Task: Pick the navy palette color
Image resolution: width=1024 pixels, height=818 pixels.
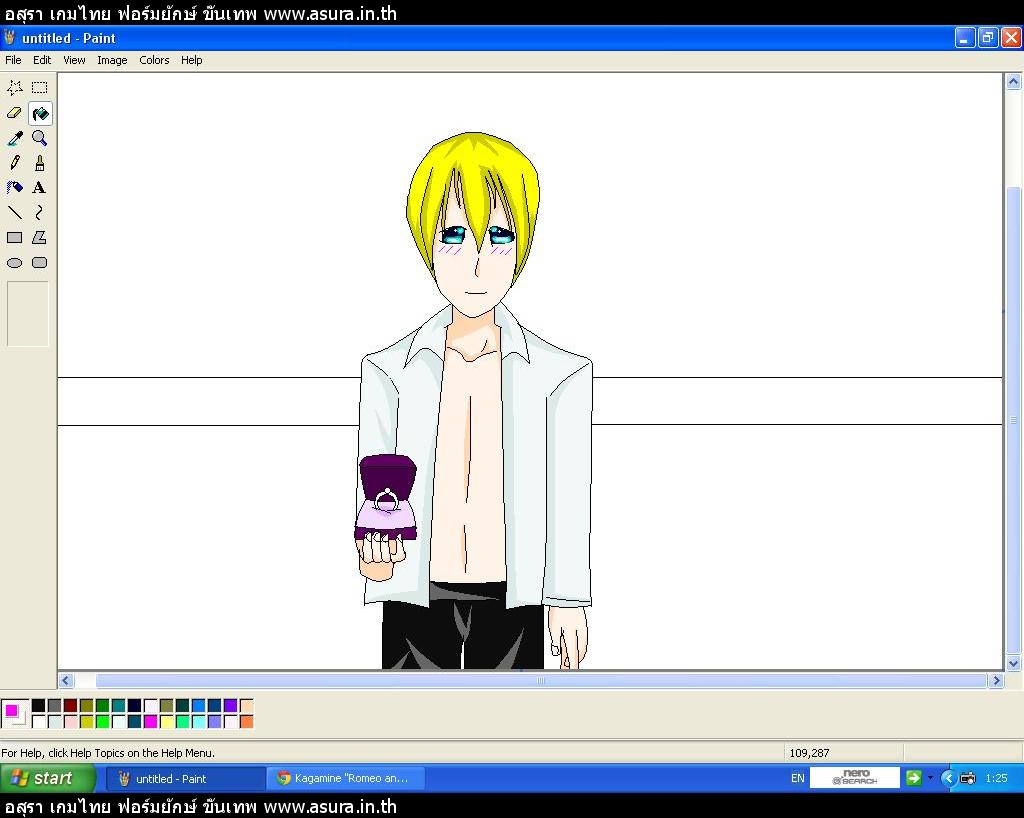Action: [x=135, y=705]
